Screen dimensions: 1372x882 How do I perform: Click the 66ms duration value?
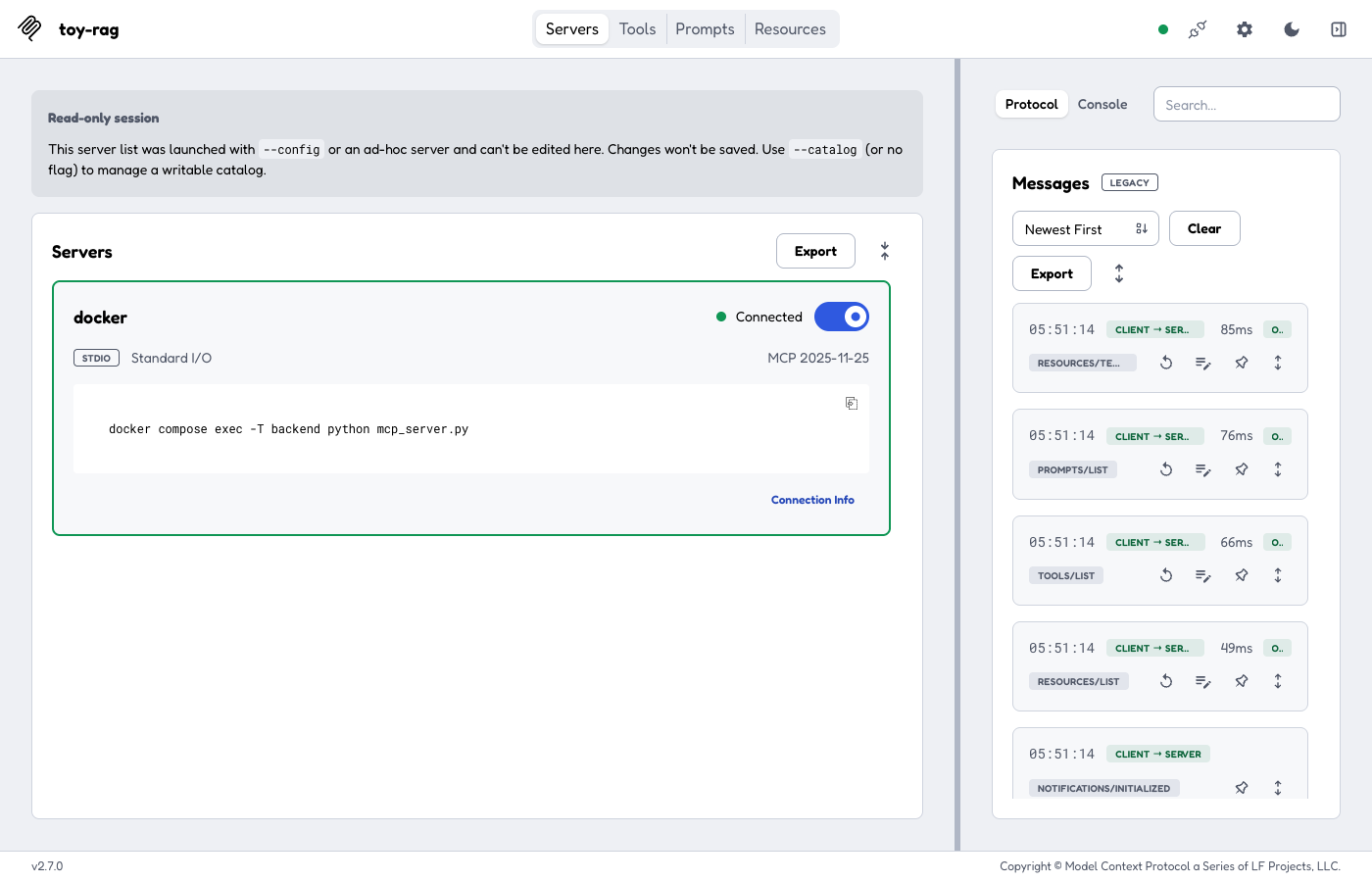(1237, 542)
